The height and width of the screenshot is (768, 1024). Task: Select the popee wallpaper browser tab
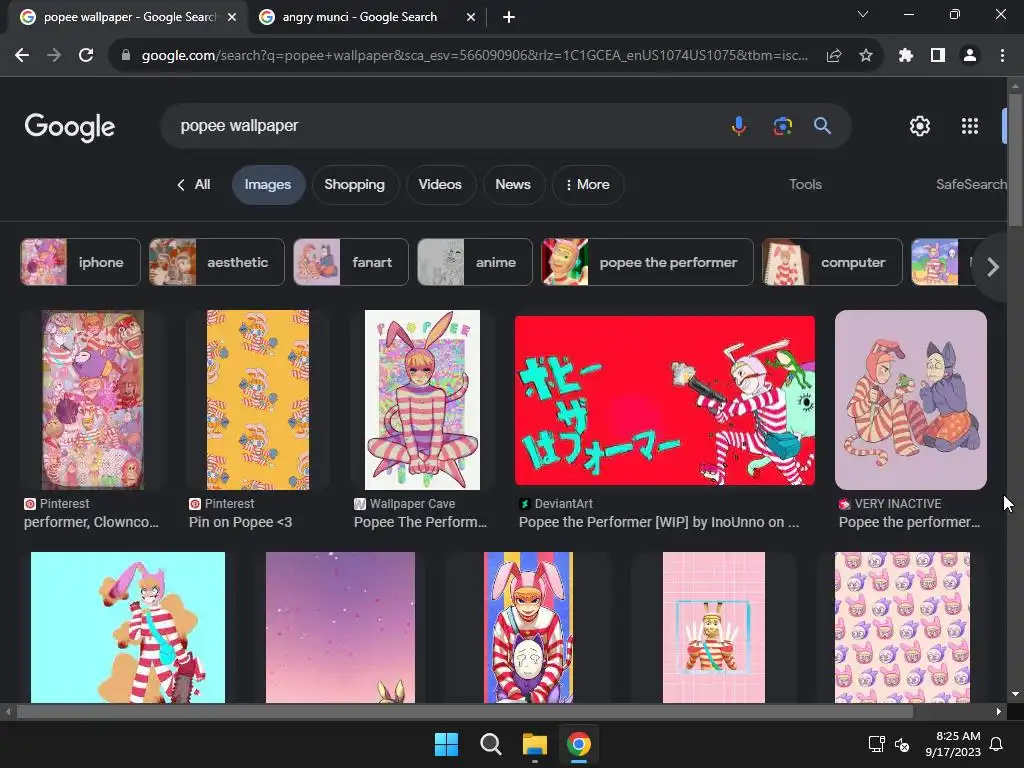128,17
